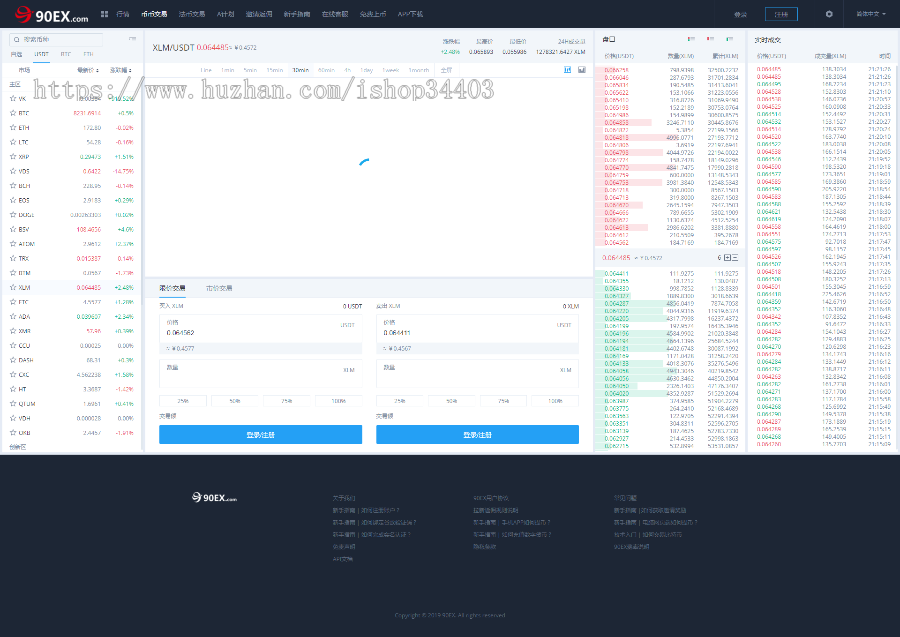Open the settings gear in the header
The width and height of the screenshot is (900, 637).
pos(828,15)
